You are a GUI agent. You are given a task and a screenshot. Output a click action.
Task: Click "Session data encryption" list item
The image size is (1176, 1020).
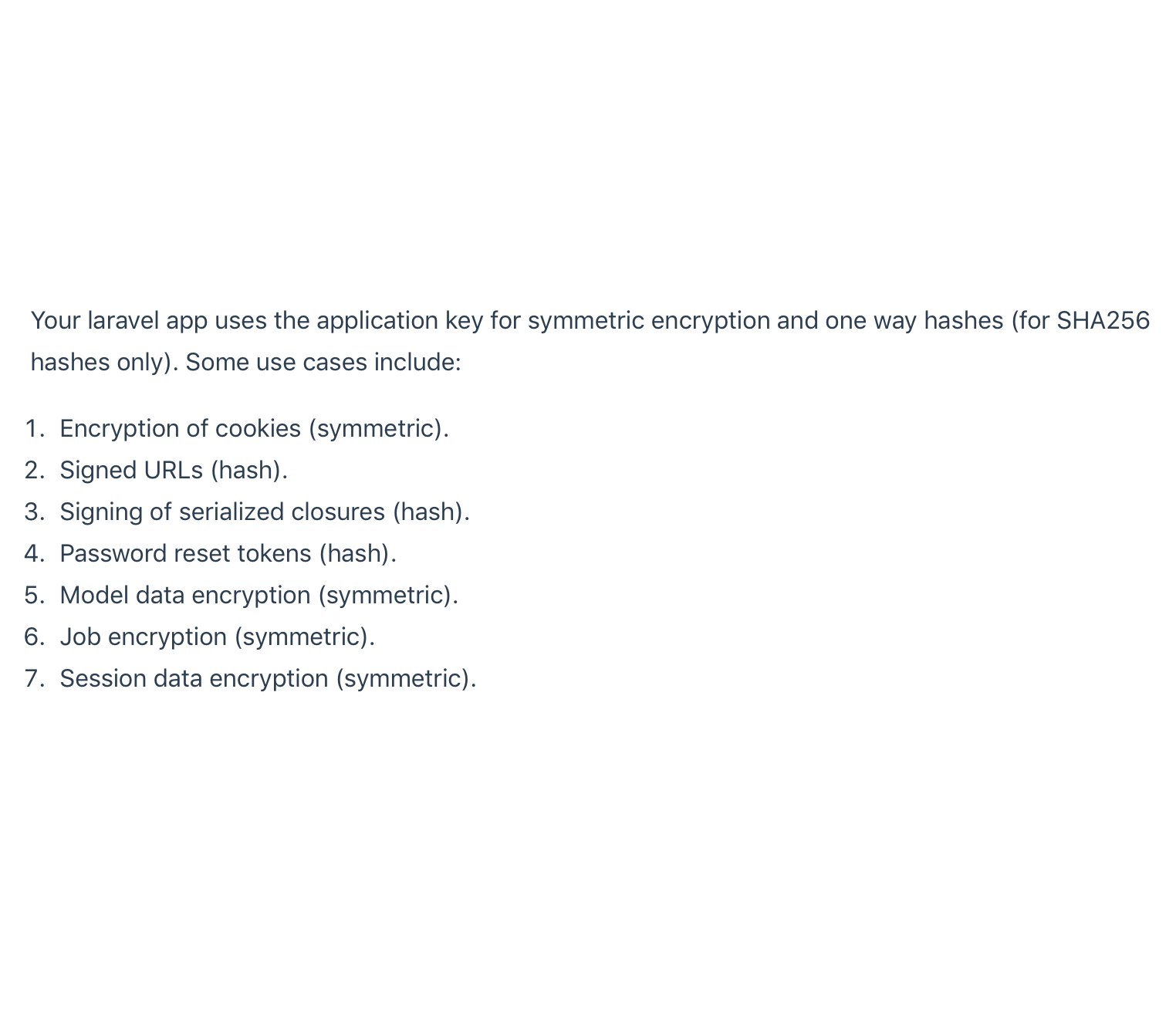[x=267, y=678]
